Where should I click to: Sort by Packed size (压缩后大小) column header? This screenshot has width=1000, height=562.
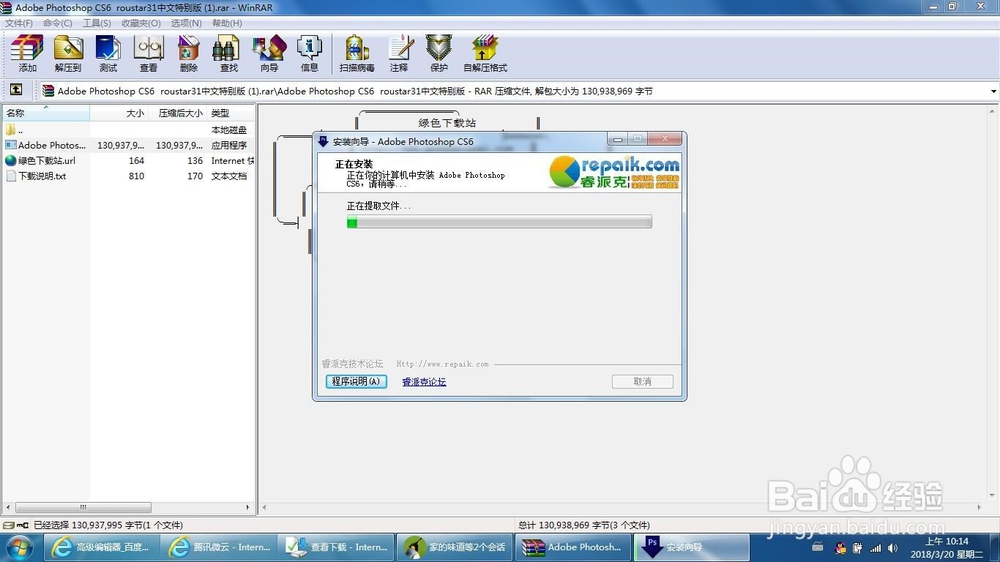[x=179, y=113]
